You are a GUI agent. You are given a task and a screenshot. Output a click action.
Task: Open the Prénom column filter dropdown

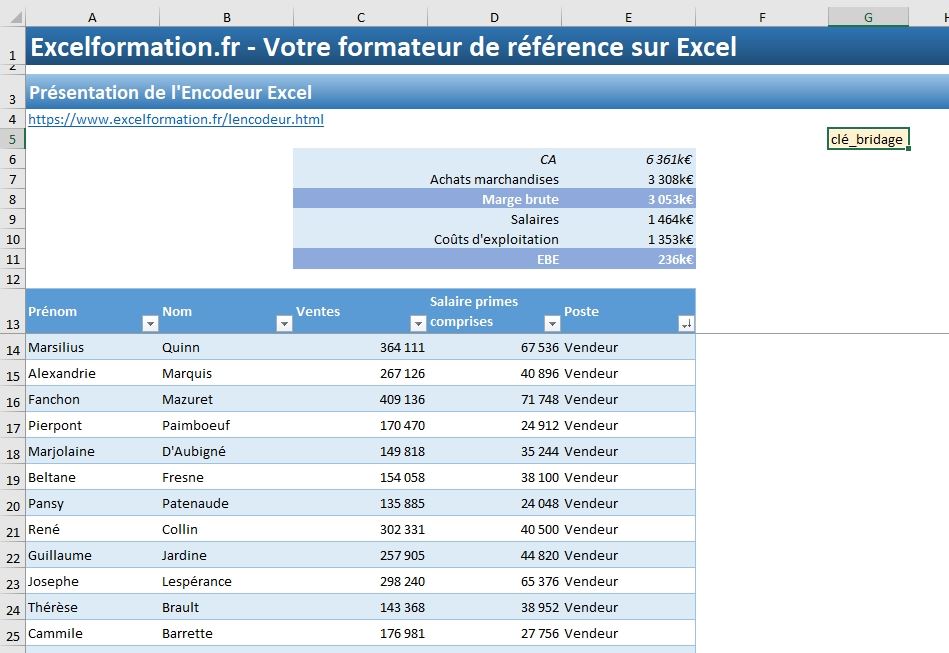(x=150, y=323)
